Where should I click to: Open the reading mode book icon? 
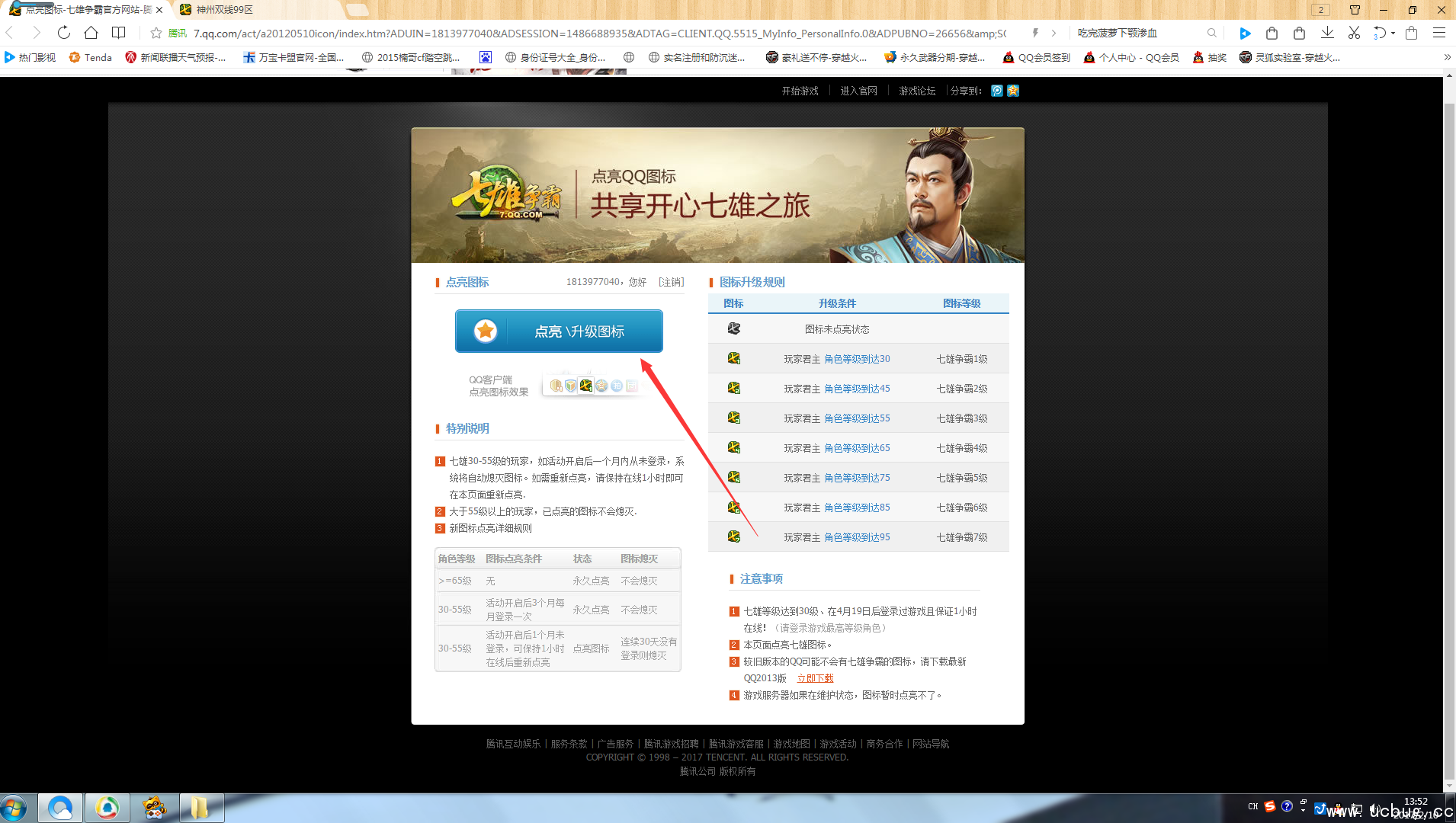pos(119,33)
